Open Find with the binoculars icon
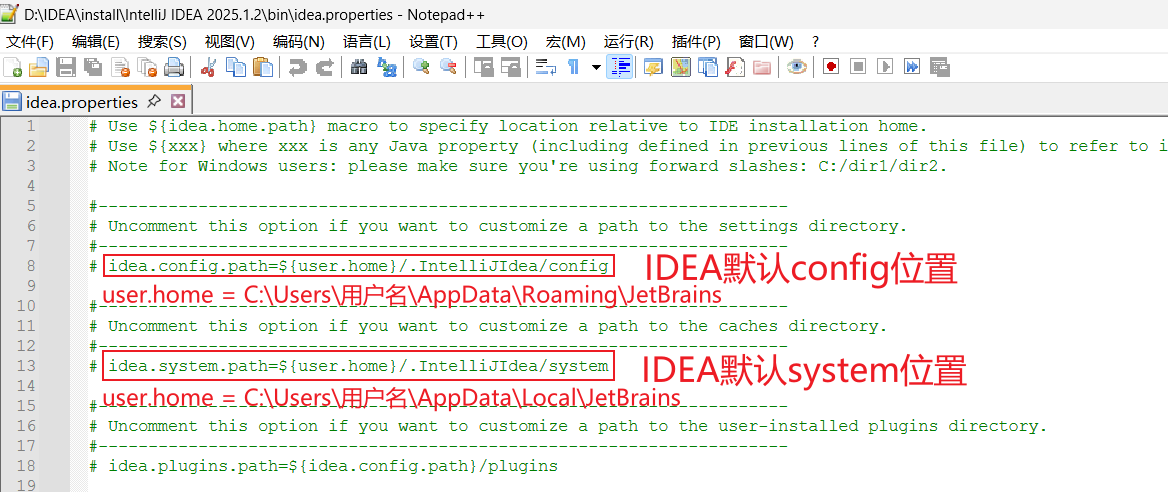This screenshot has height=492, width=1168. point(359,68)
